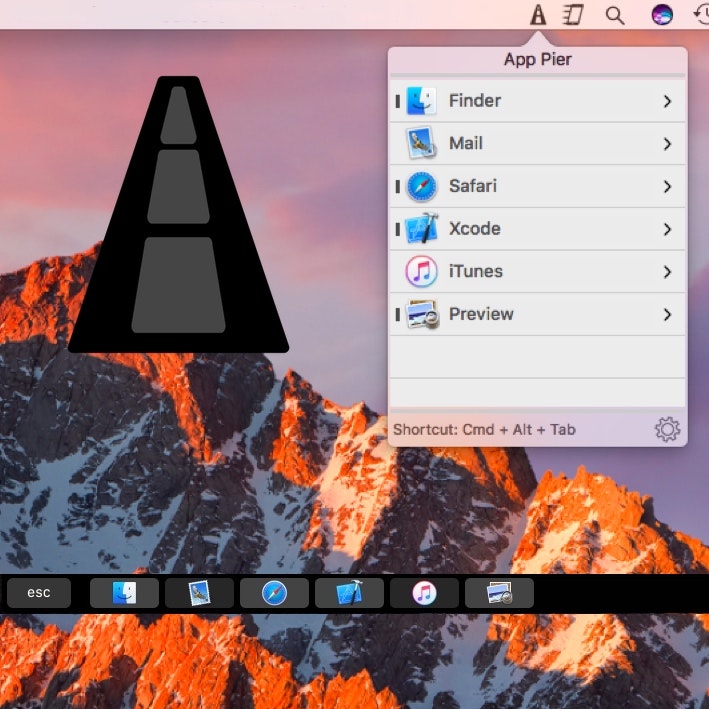Click the Time Machine menu bar icon
Viewport: 709px width, 709px height.
[700, 15]
